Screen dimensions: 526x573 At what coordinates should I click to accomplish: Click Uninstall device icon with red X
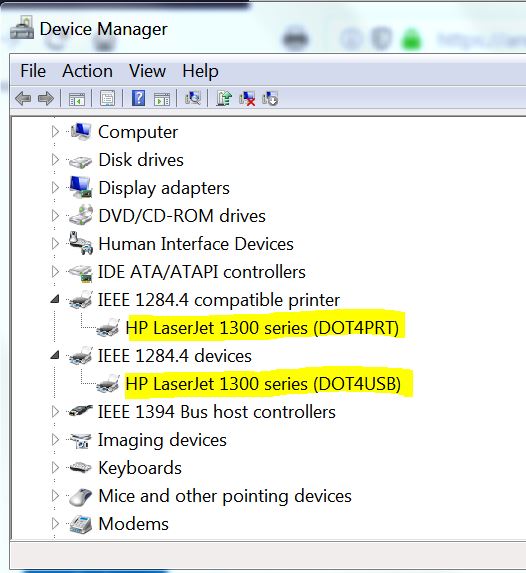[247, 99]
